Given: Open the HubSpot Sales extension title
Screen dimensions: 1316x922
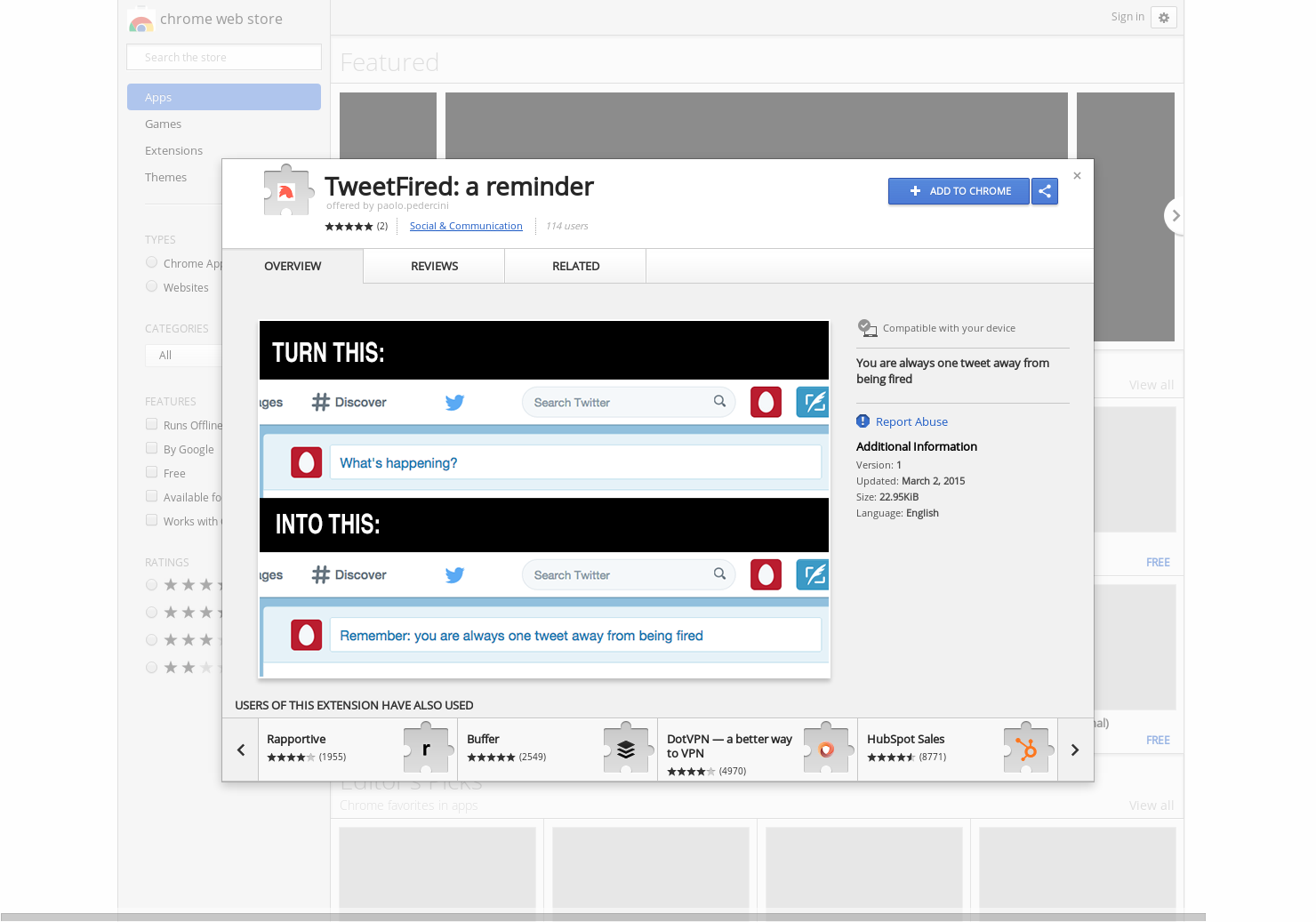Looking at the screenshot, I should [x=905, y=739].
